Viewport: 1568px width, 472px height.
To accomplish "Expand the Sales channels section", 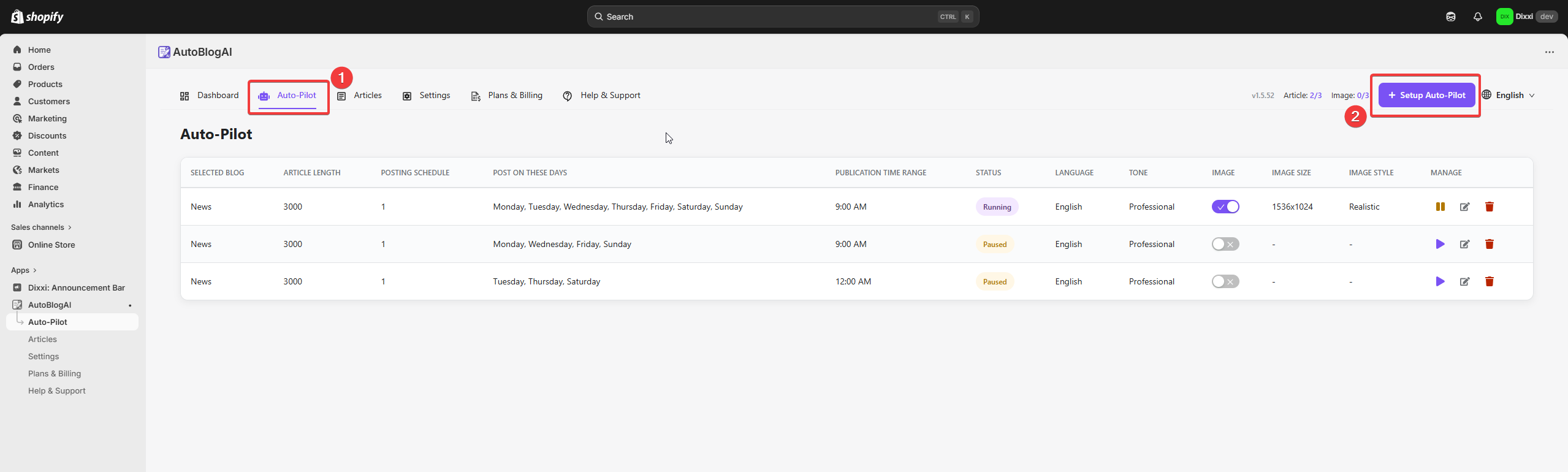I will 41,227.
